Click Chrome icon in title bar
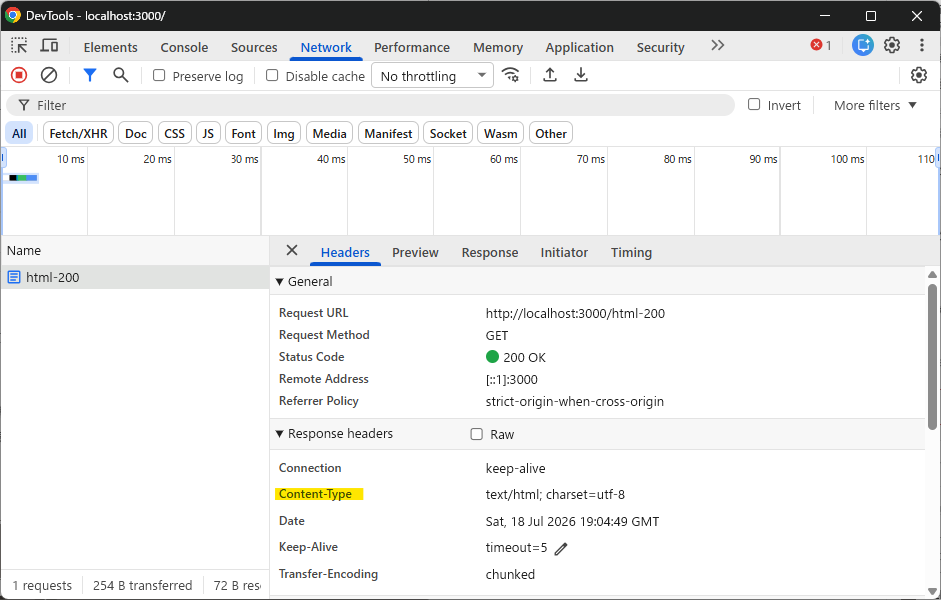The height and width of the screenshot is (600, 941). [13, 16]
